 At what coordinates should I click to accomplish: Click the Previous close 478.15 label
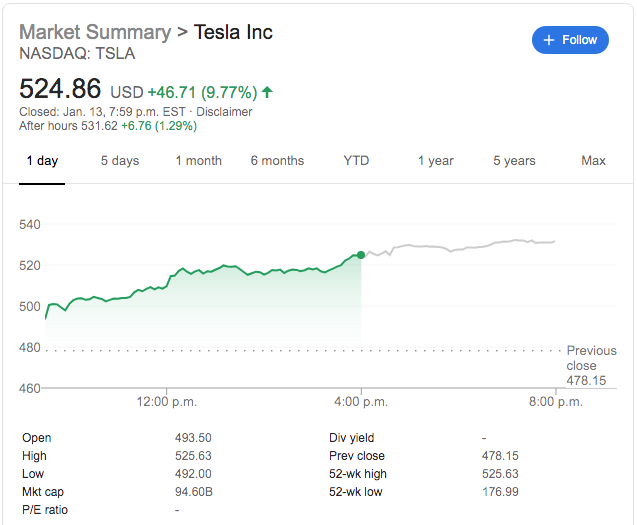click(591, 366)
